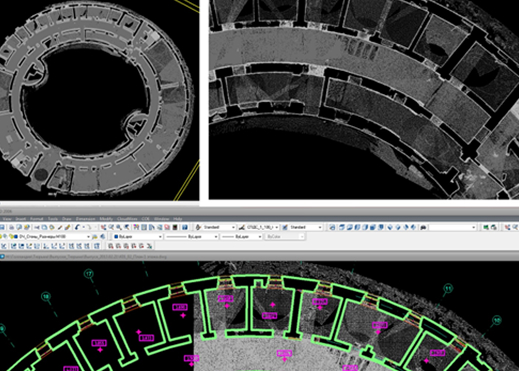Open the Dimension menu
The image size is (519, 371).
point(85,219)
